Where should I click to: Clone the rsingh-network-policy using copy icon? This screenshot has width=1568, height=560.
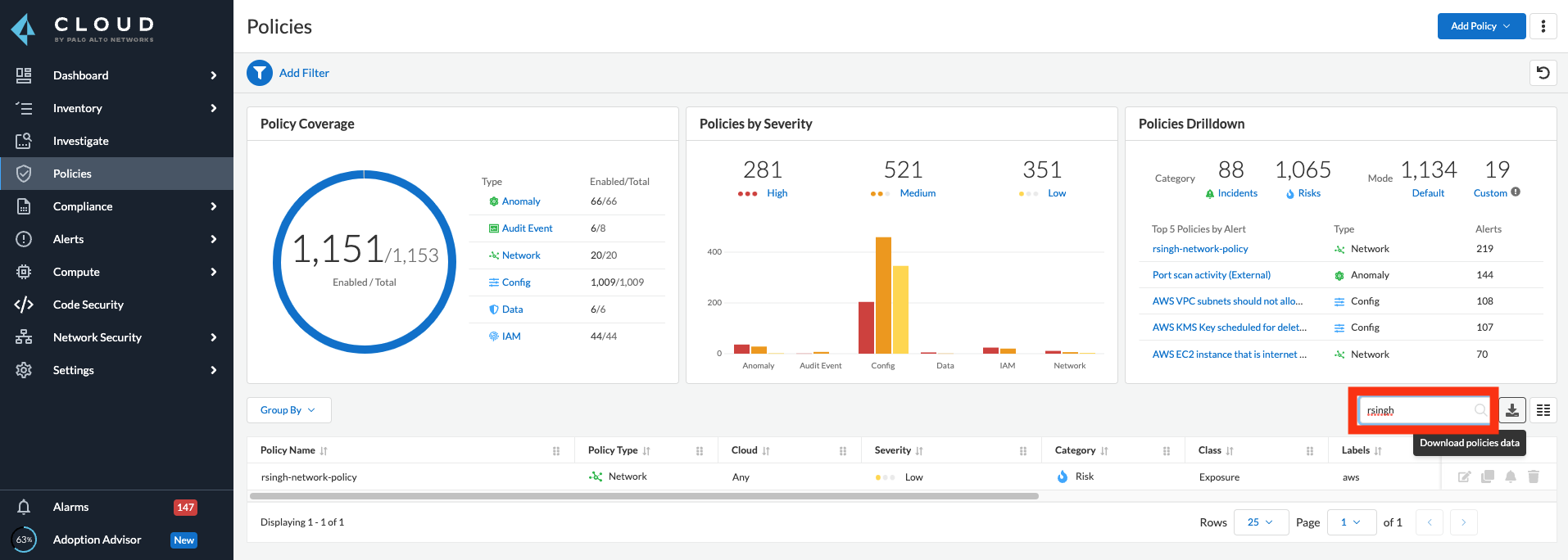pyautogui.click(x=1488, y=476)
